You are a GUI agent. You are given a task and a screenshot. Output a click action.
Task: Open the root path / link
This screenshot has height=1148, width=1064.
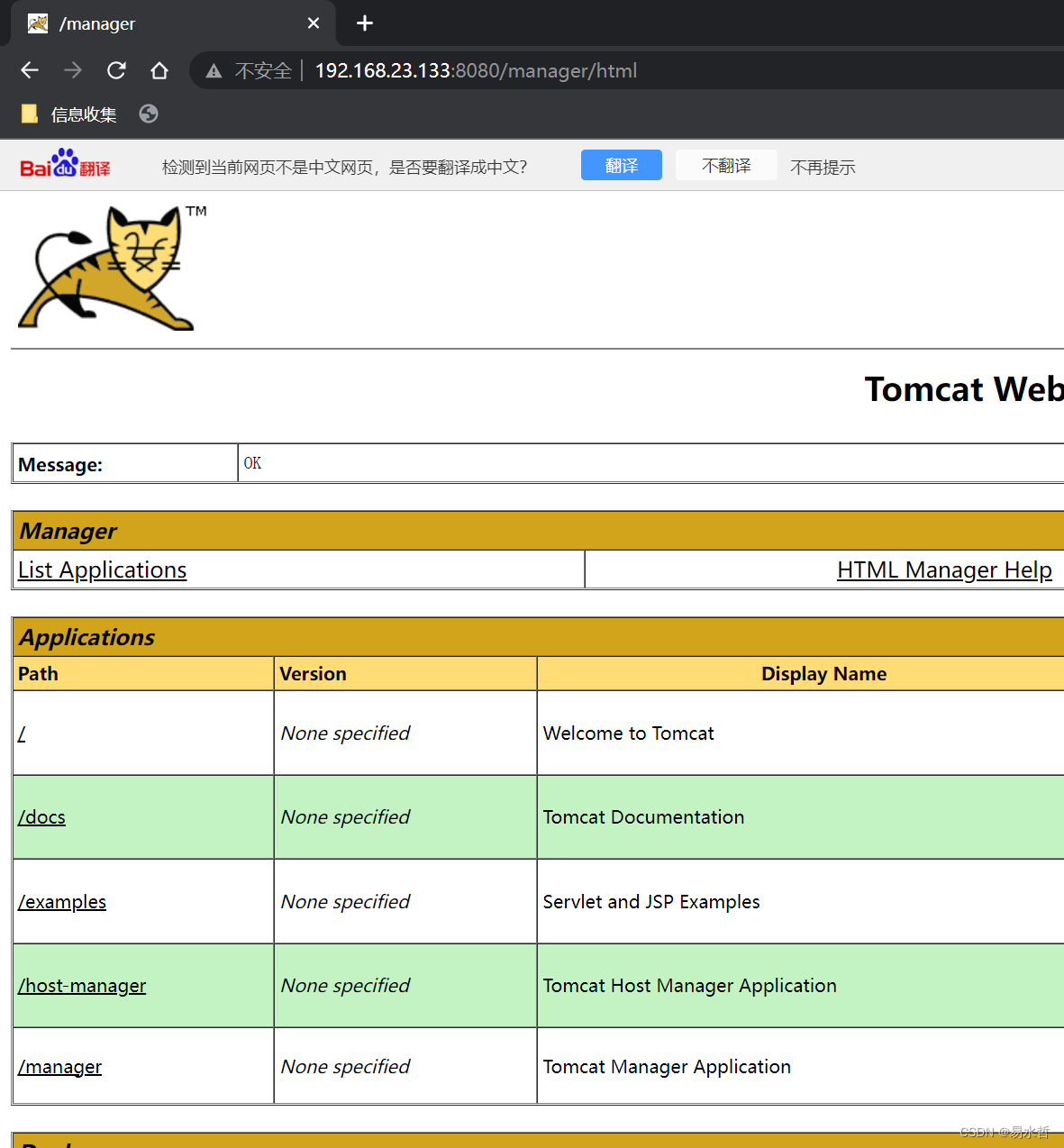pos(22,733)
